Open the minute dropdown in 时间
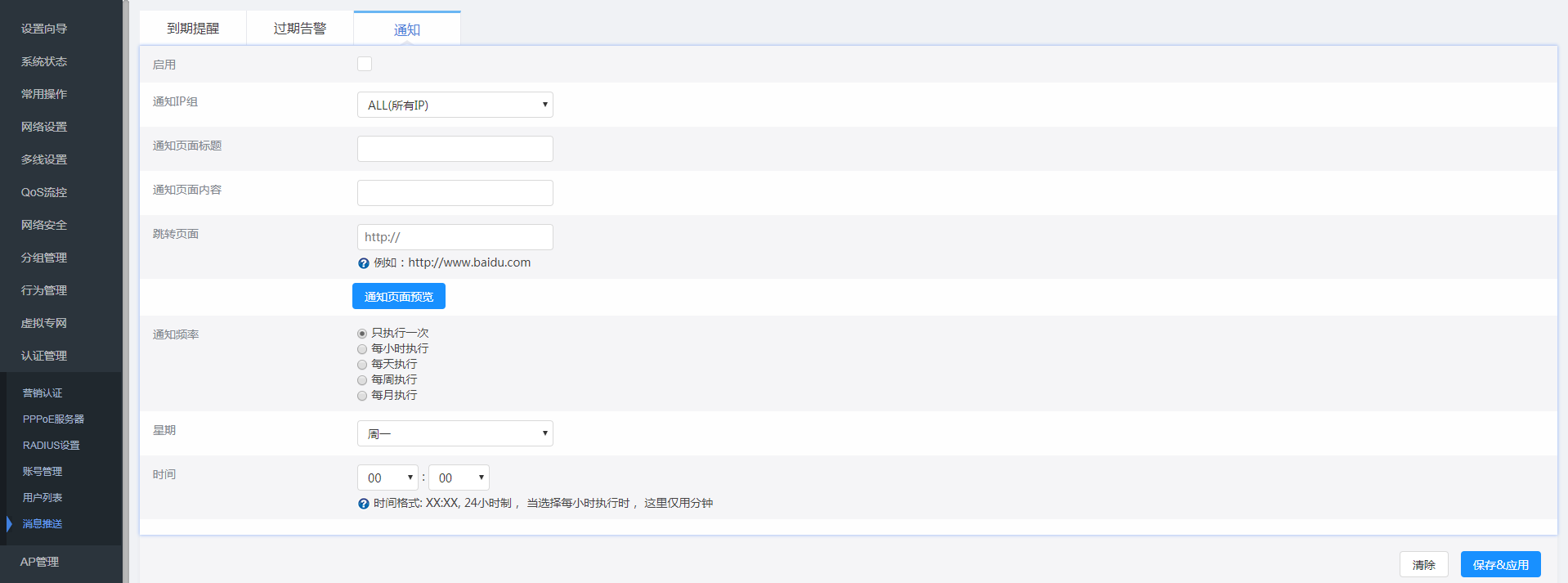This screenshot has width=1568, height=583. tap(459, 478)
